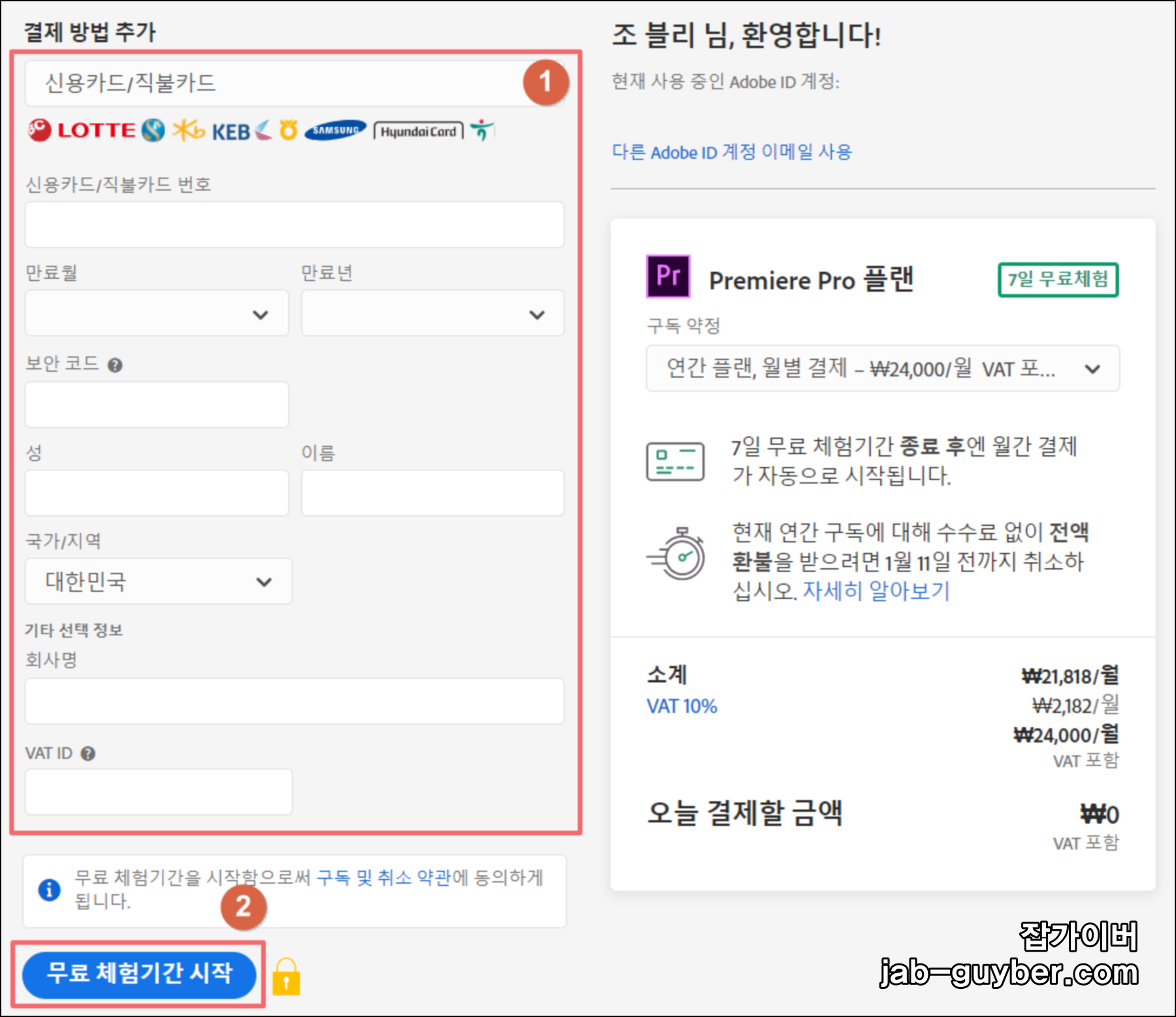Click the stopwatch icon beside refund notice

(x=676, y=555)
